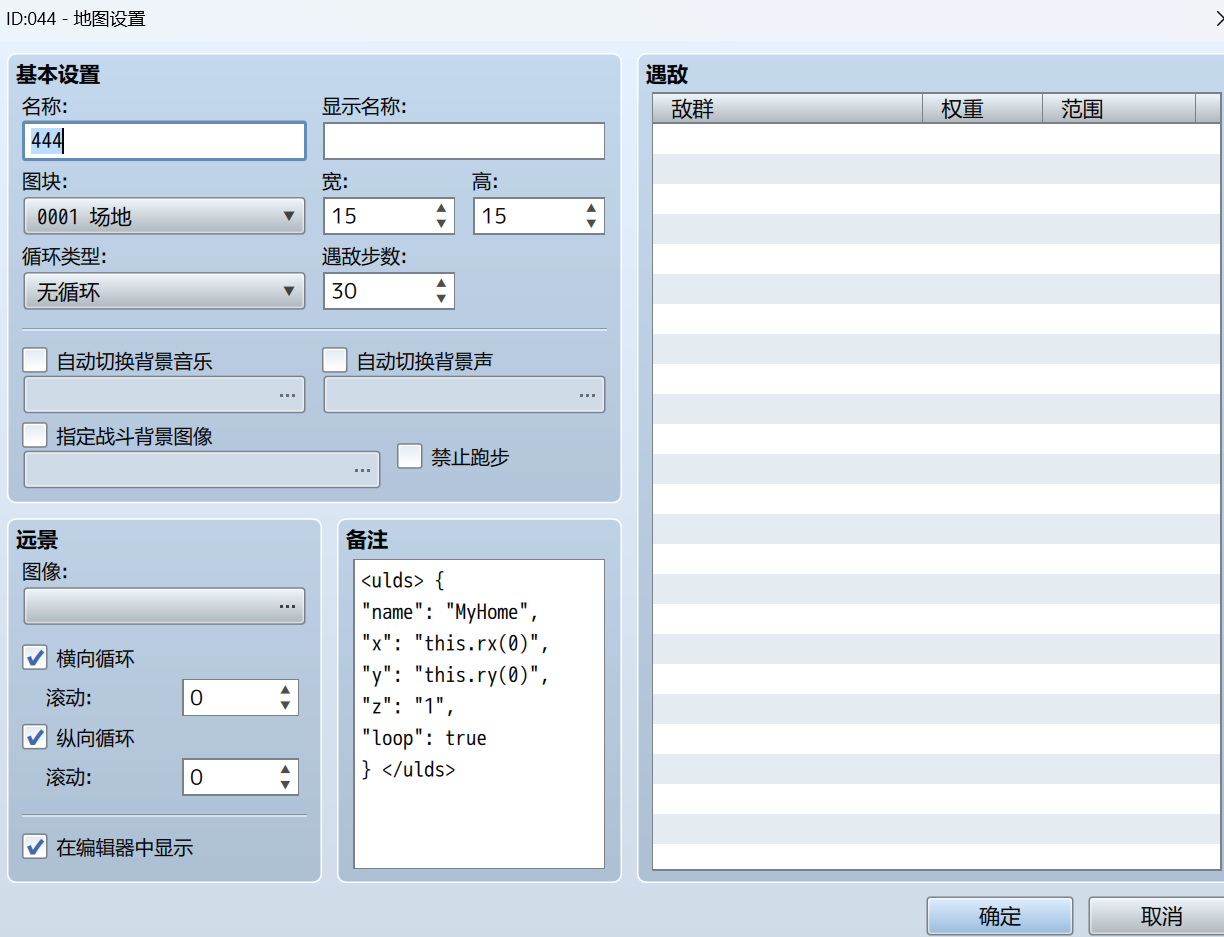Viewport: 1224px width, 937px height.
Task: Click inside the 备注 note text area
Action: click(x=479, y=714)
